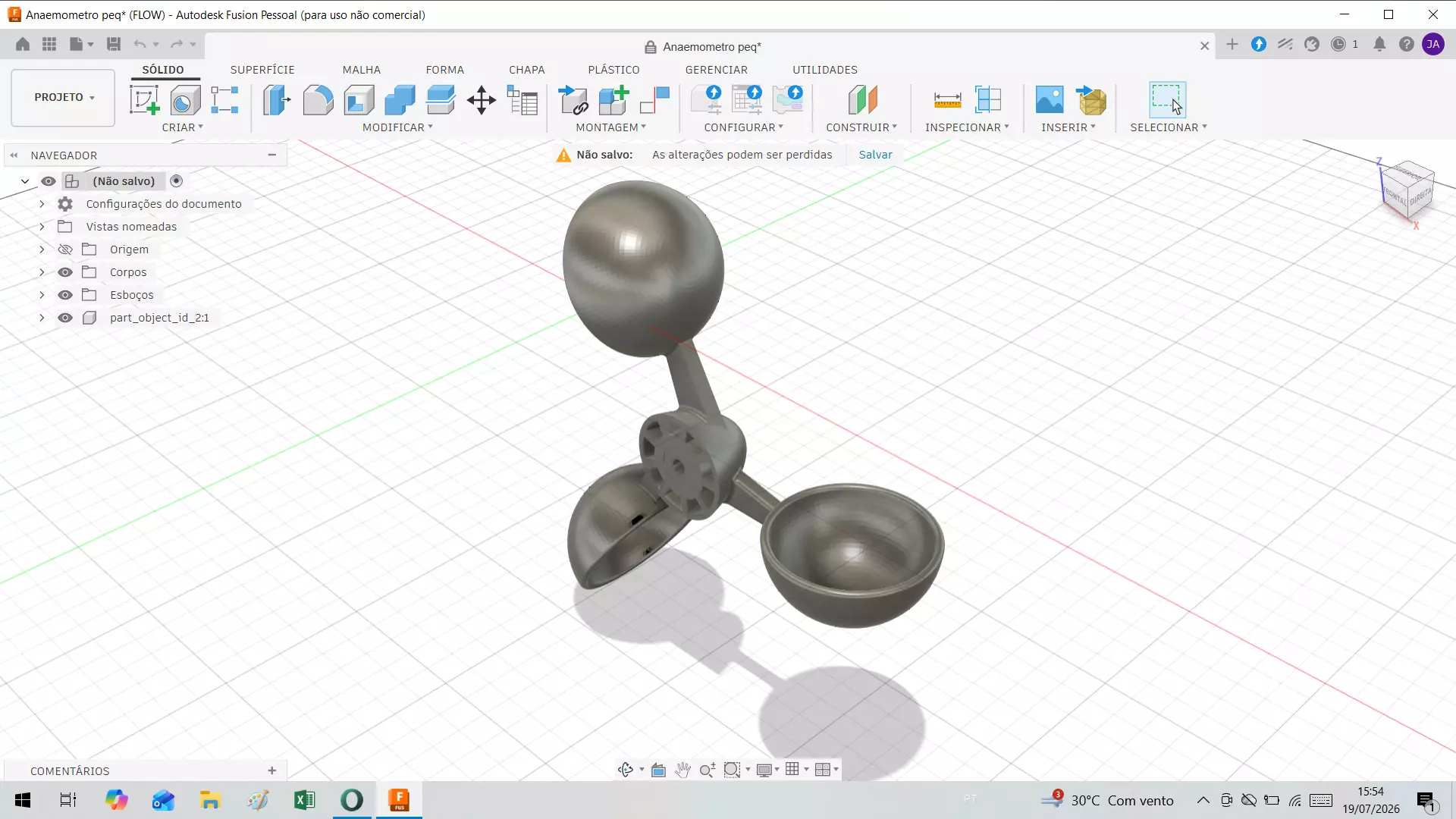Select the Fillet tool icon
The image size is (1456, 819).
[x=318, y=99]
